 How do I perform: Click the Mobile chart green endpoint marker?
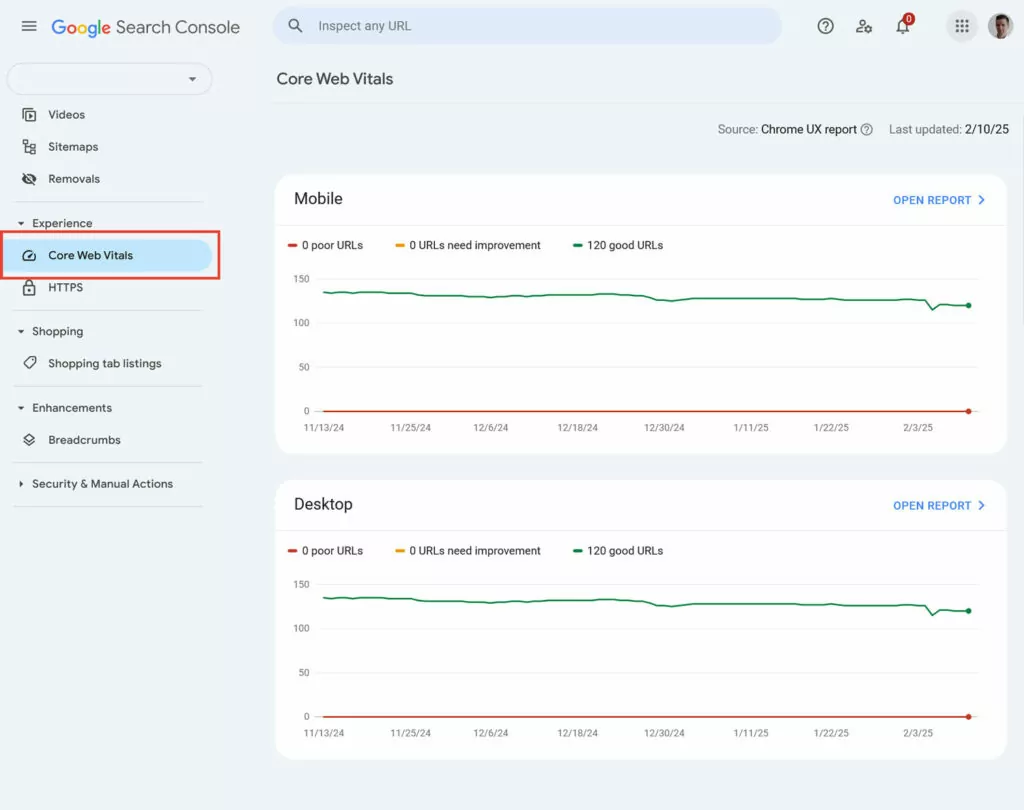pyautogui.click(x=968, y=306)
